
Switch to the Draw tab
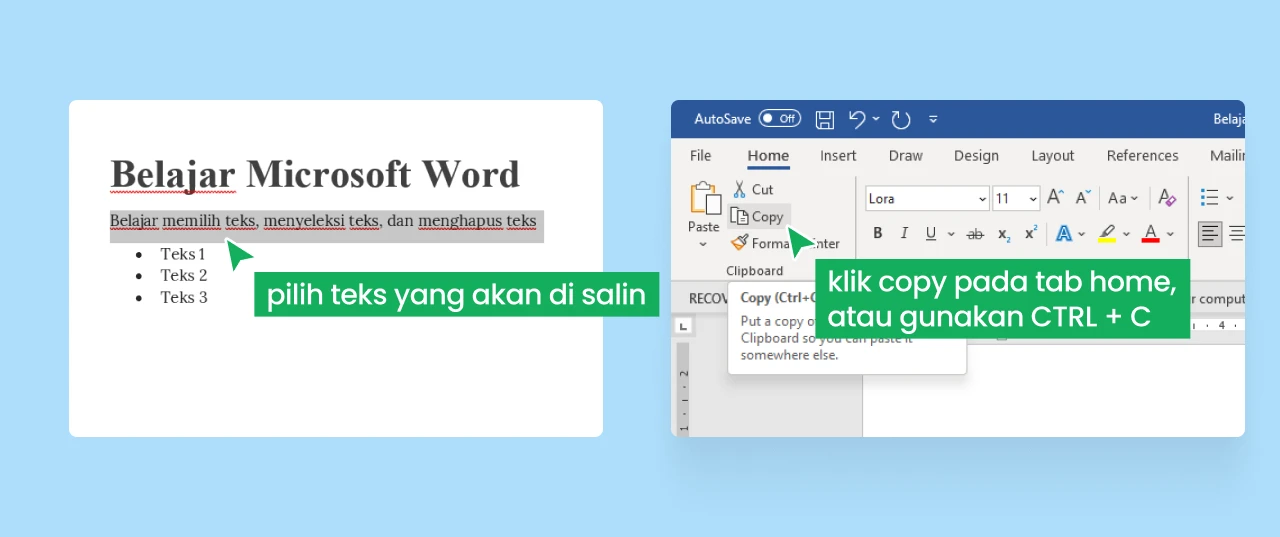[906, 155]
